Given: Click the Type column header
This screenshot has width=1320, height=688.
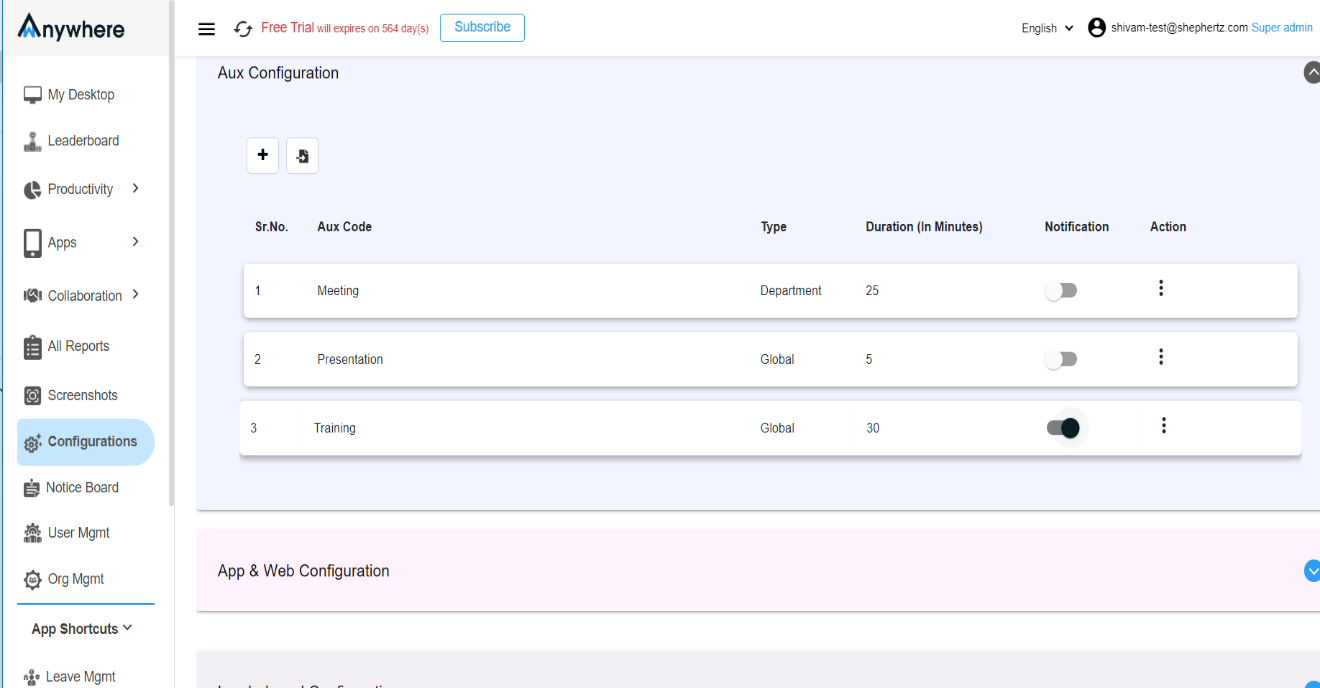Looking at the screenshot, I should (x=773, y=227).
